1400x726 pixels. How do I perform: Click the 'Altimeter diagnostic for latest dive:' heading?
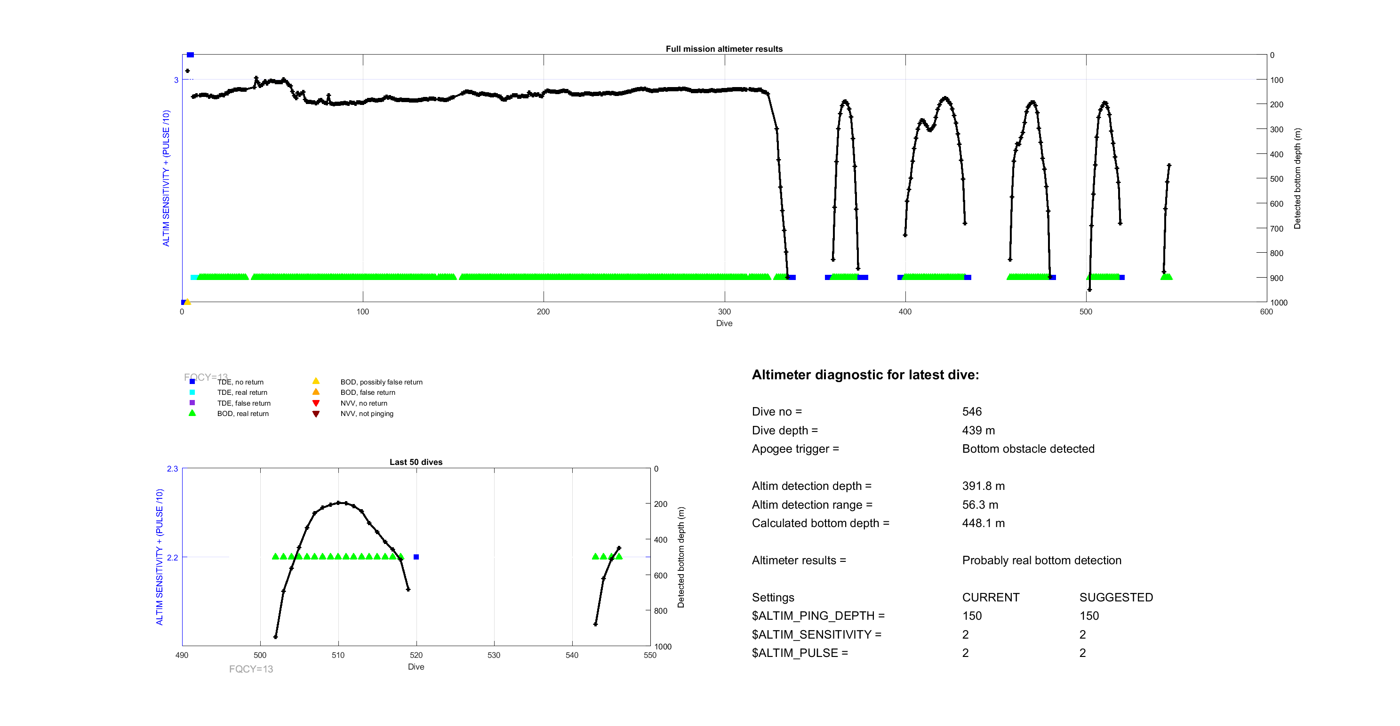coord(865,375)
